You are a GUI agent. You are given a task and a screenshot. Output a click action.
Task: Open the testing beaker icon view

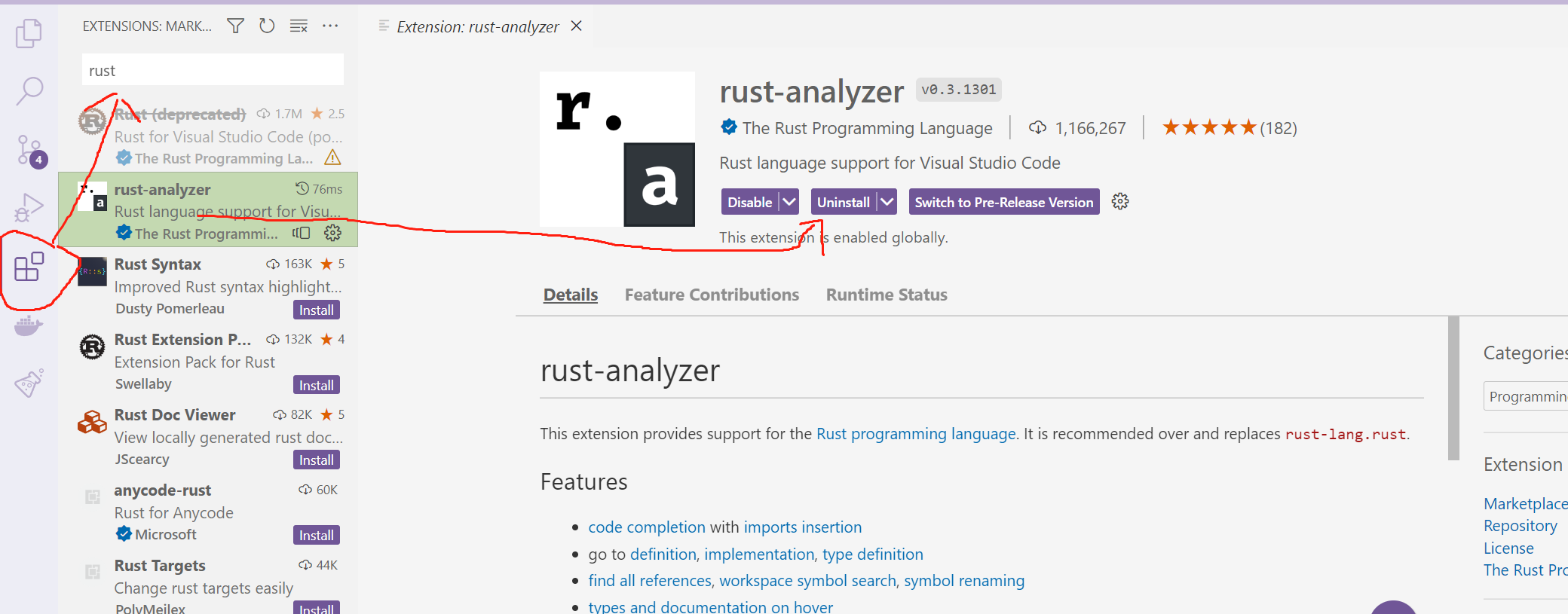[29, 383]
